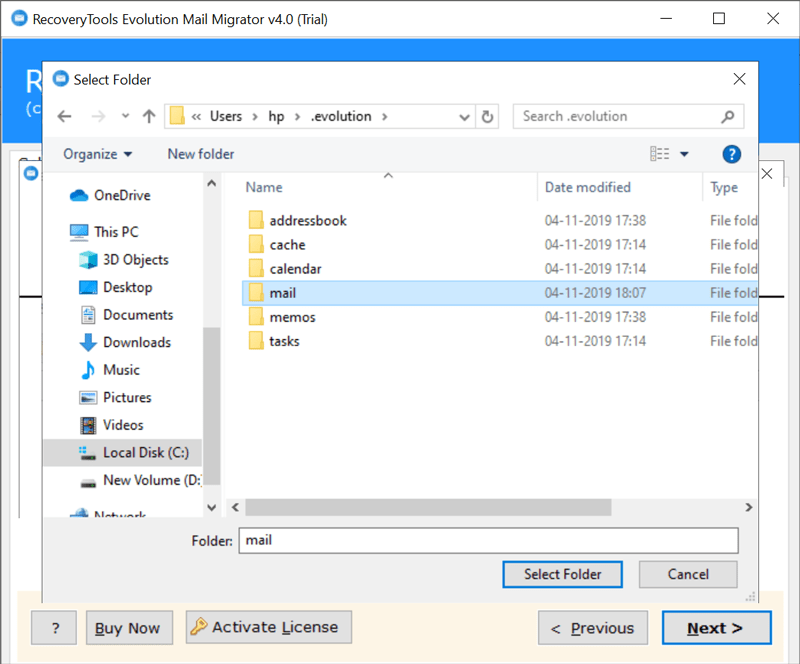Change view layout icon
Image resolution: width=800 pixels, height=664 pixels.
659,154
